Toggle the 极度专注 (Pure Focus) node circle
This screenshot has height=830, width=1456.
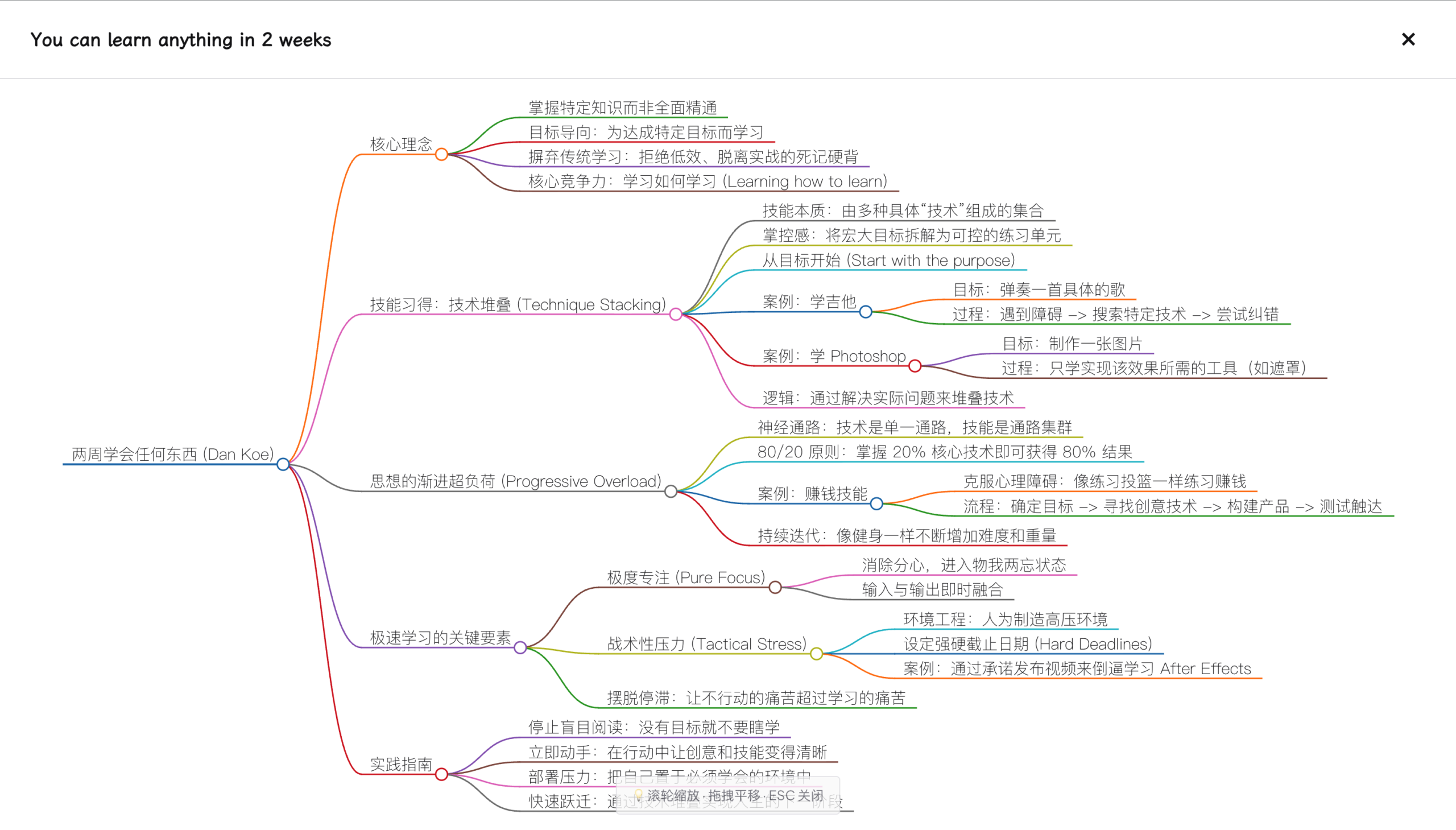[x=775, y=586]
